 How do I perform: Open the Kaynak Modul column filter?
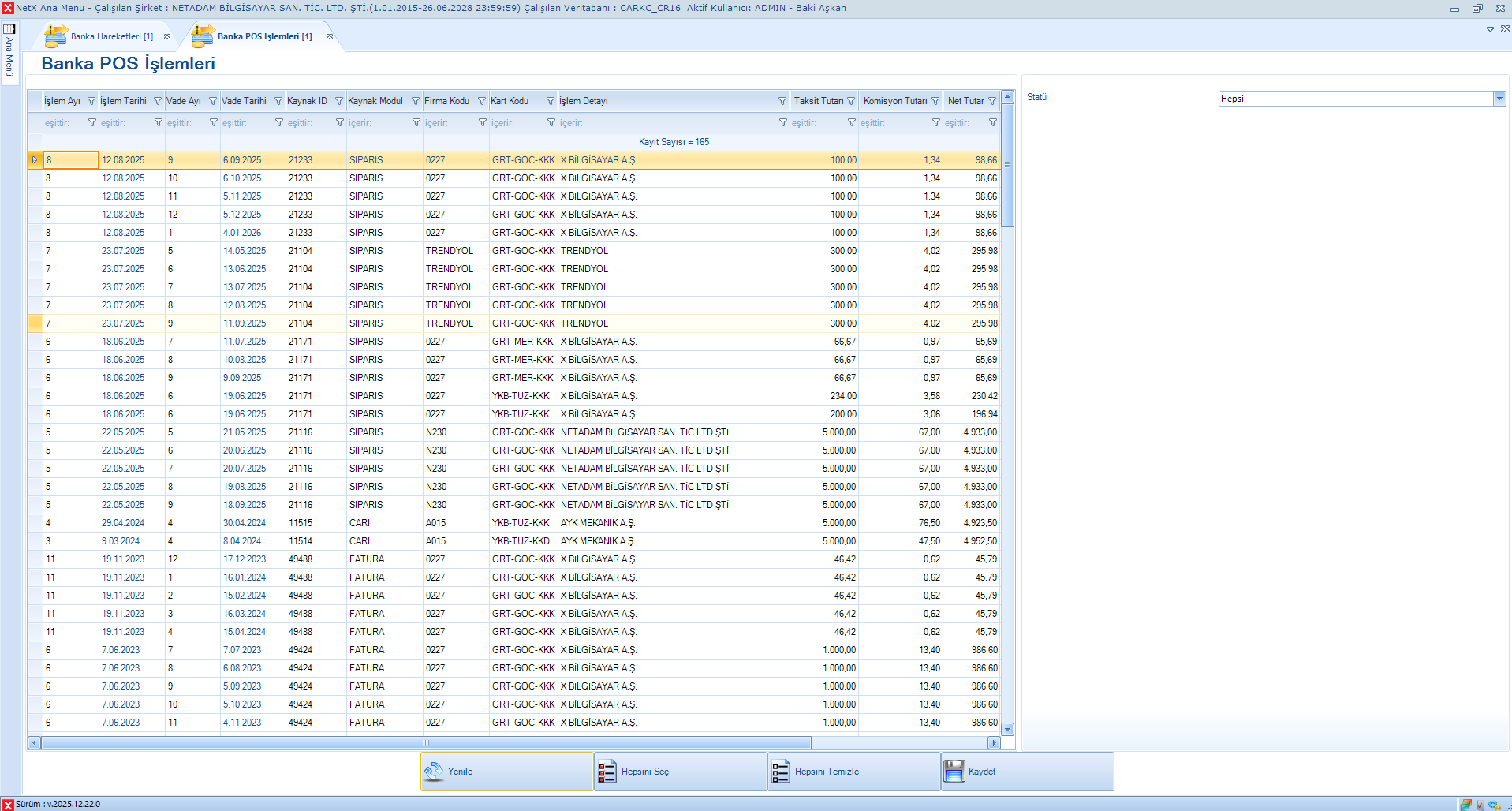416,101
